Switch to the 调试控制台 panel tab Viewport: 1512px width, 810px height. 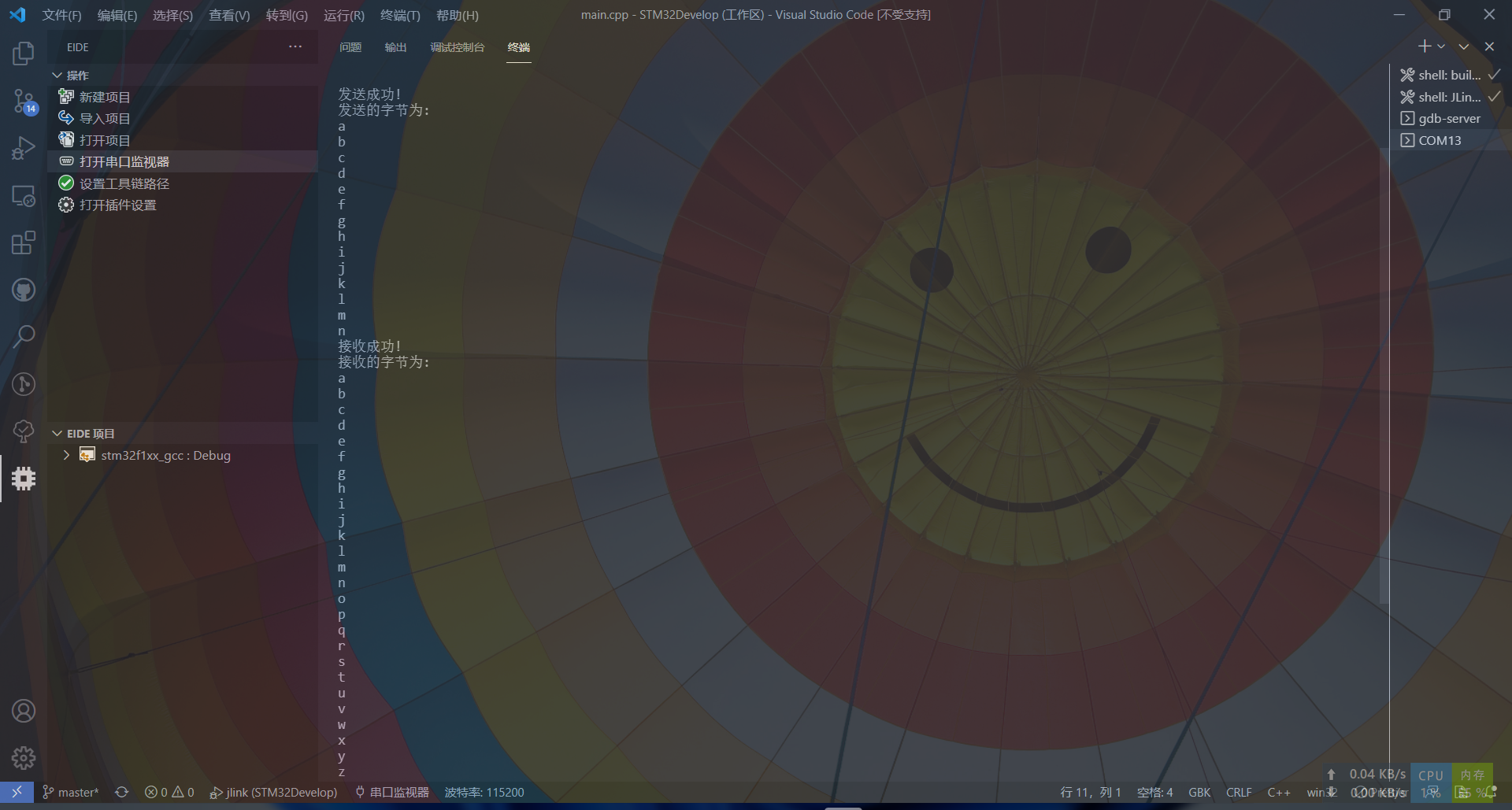[458, 47]
